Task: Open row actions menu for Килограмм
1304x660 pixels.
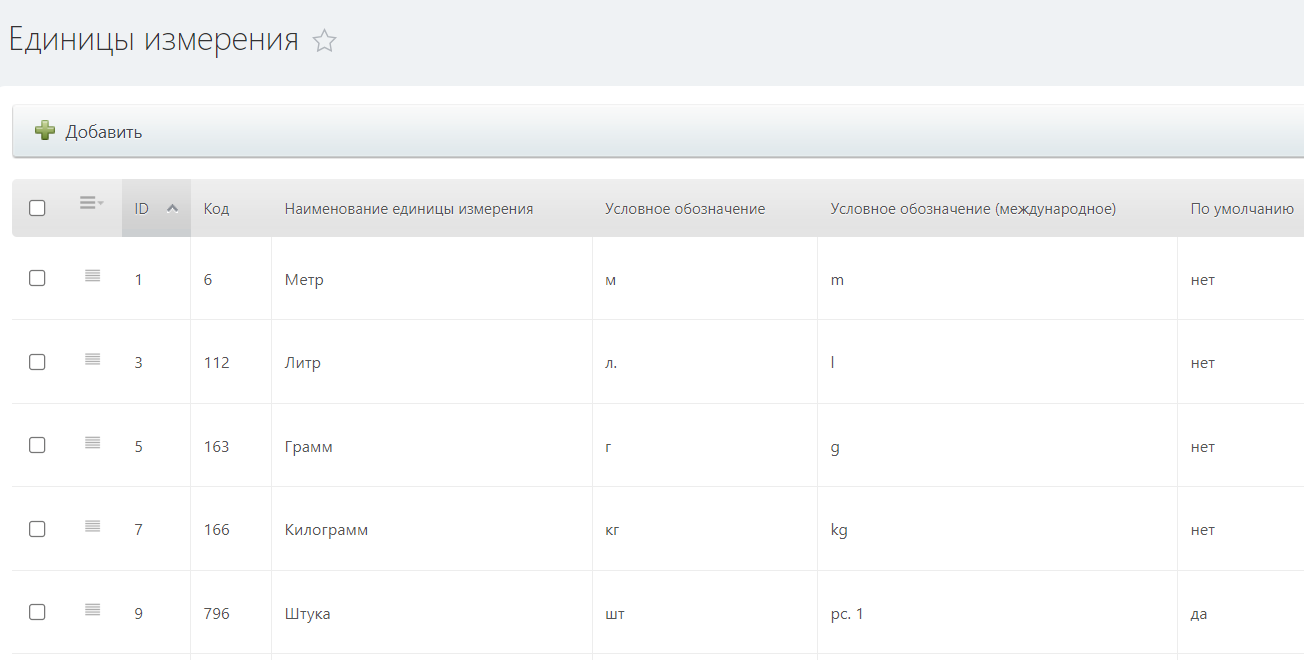Action: tap(92, 526)
